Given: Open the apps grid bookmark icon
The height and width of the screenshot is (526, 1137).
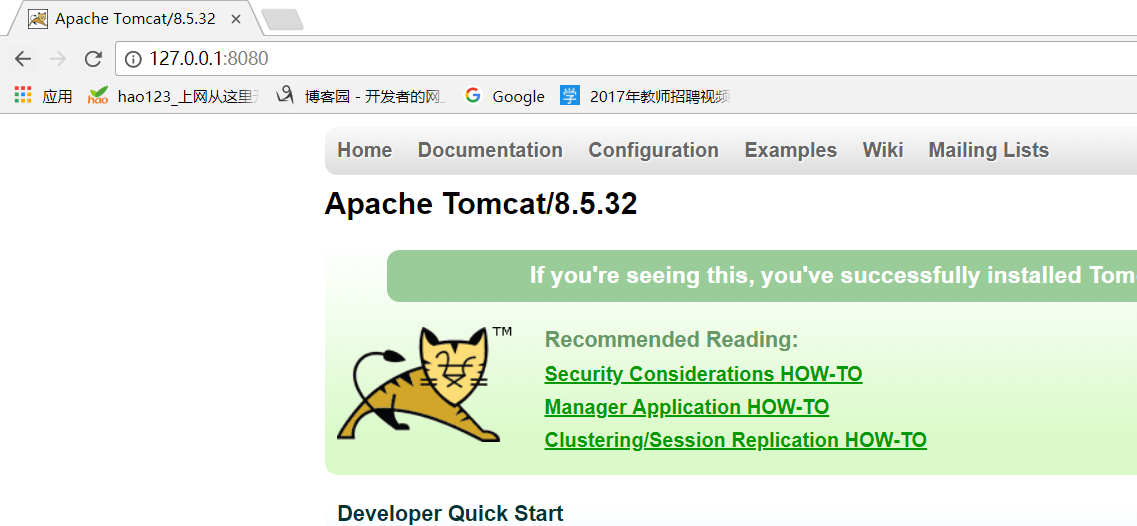Looking at the screenshot, I should coord(23,96).
